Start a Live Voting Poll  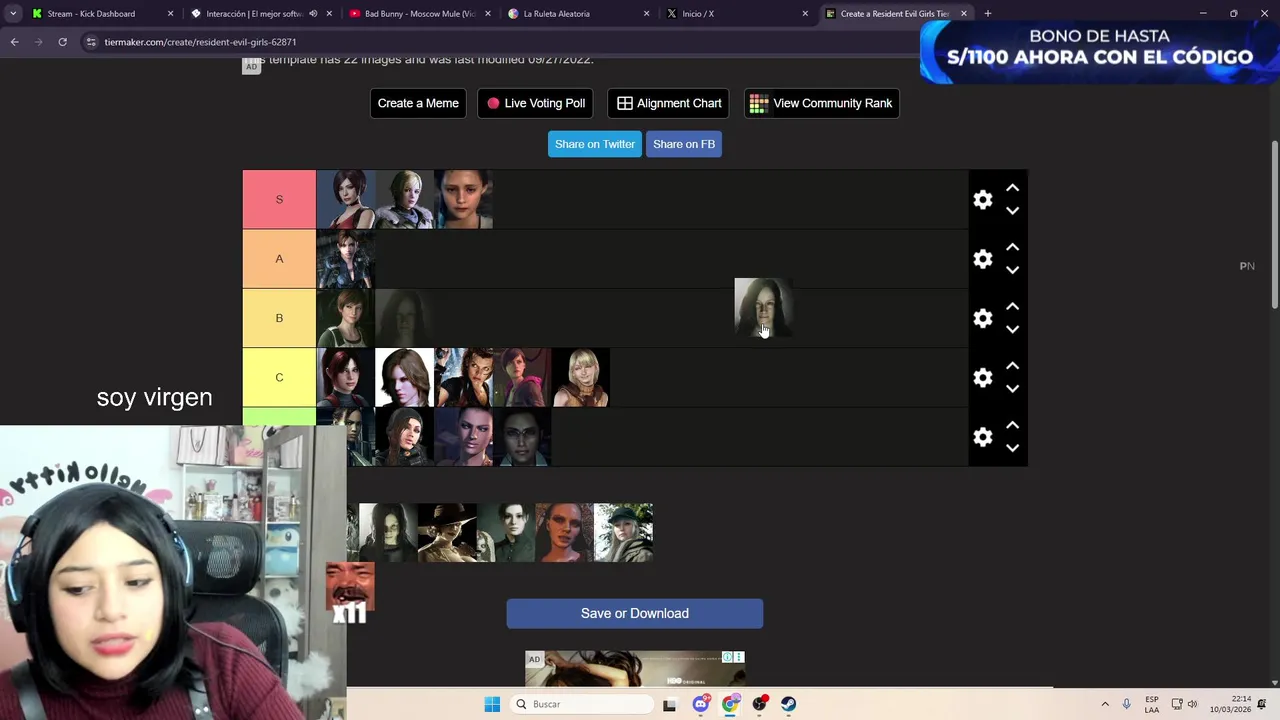coord(536,103)
